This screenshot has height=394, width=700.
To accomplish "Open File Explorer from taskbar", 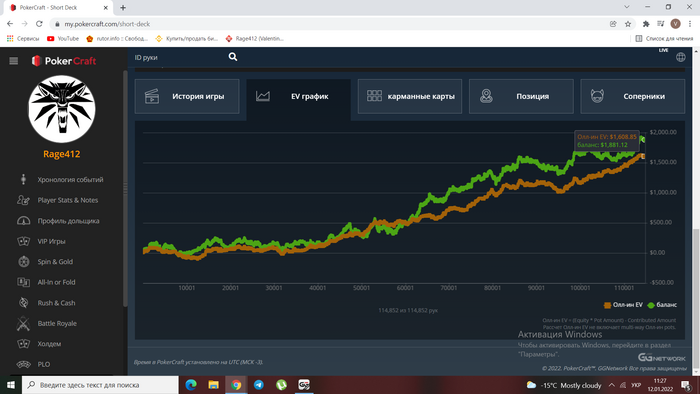I will click(x=213, y=385).
